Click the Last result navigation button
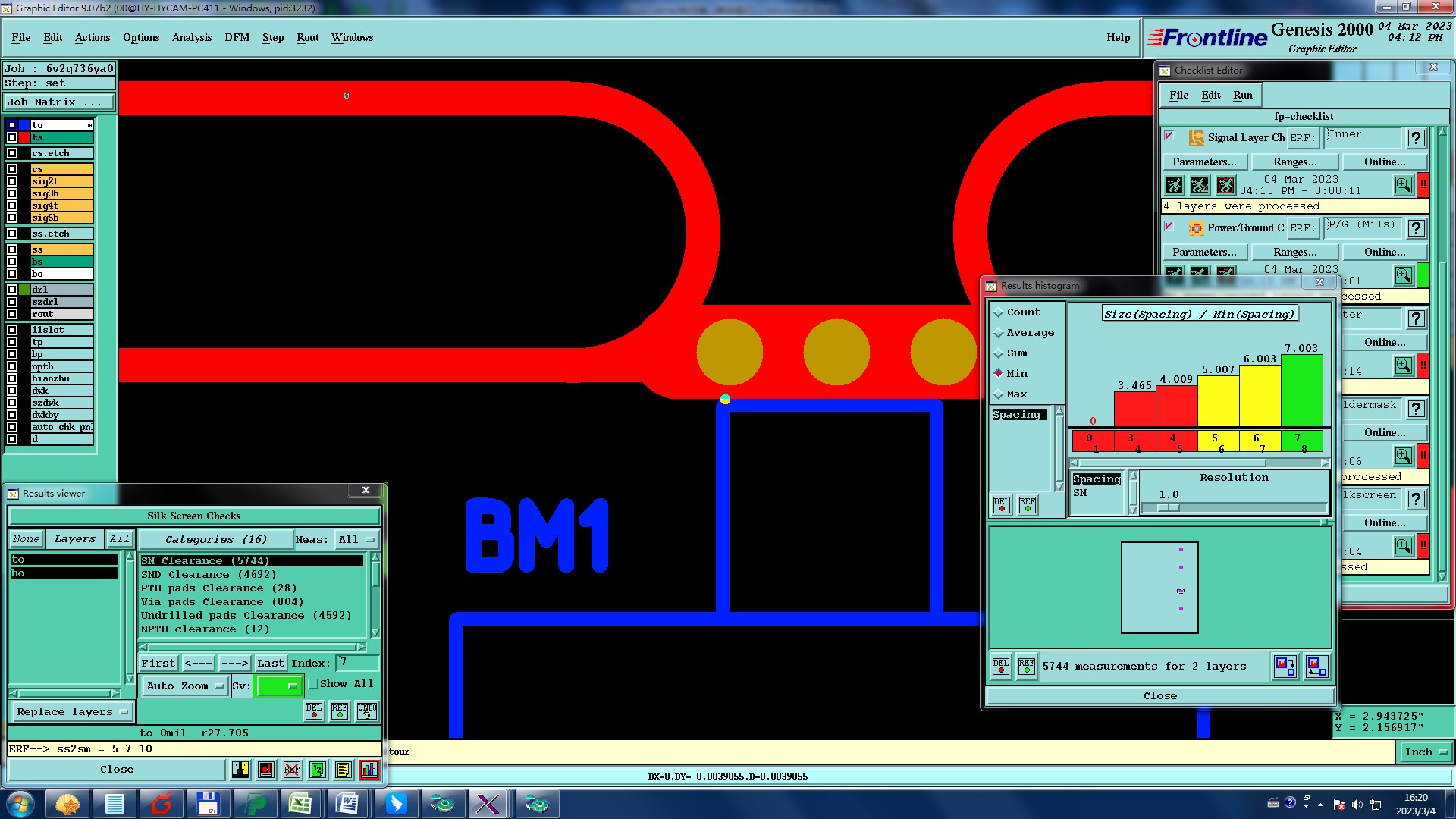This screenshot has height=819, width=1456. [x=270, y=663]
